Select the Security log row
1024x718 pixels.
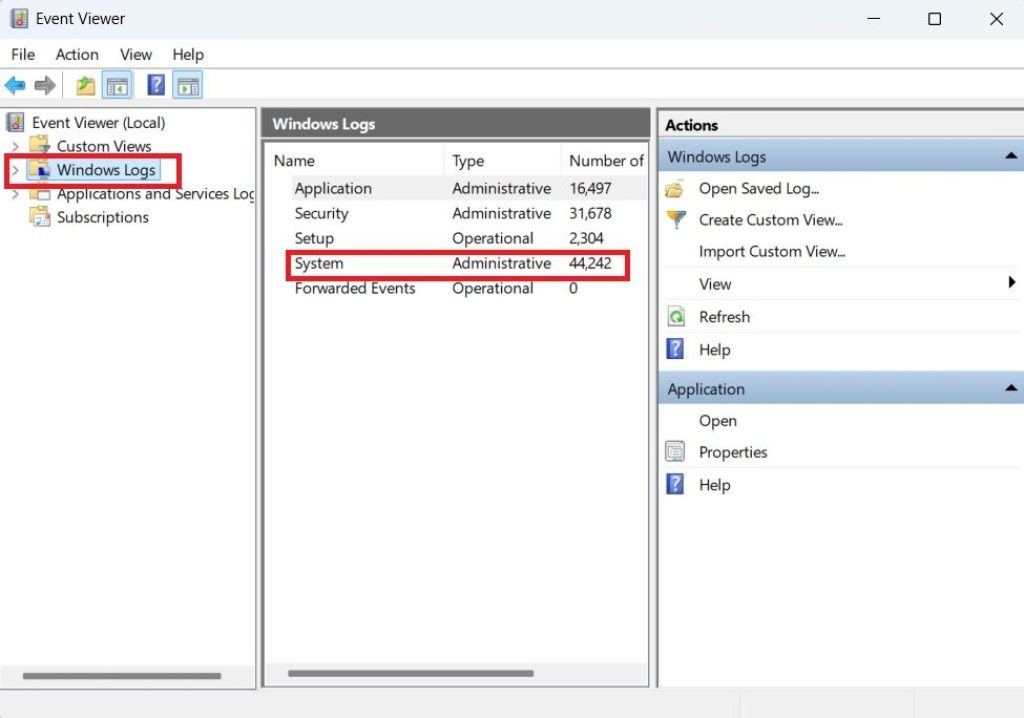pyautogui.click(x=468, y=213)
